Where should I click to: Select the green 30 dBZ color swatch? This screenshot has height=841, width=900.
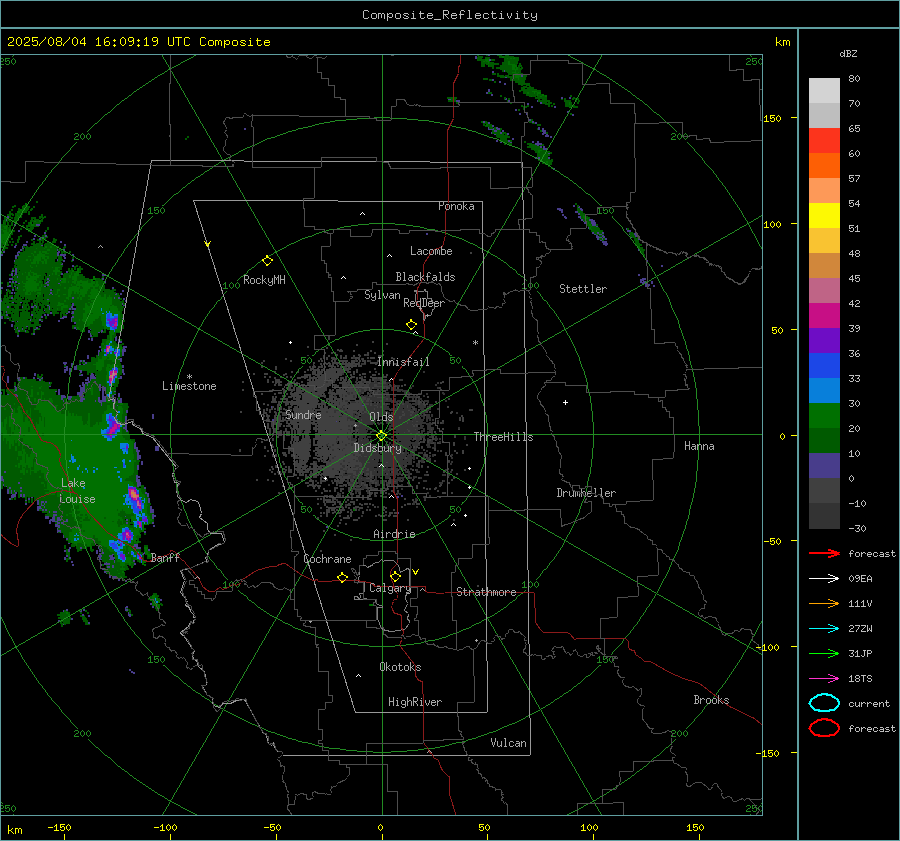tap(824, 416)
